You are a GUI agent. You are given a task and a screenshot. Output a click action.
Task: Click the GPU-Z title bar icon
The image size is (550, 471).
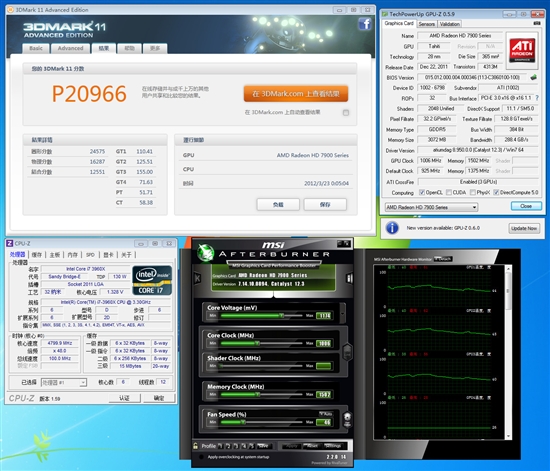pos(385,14)
